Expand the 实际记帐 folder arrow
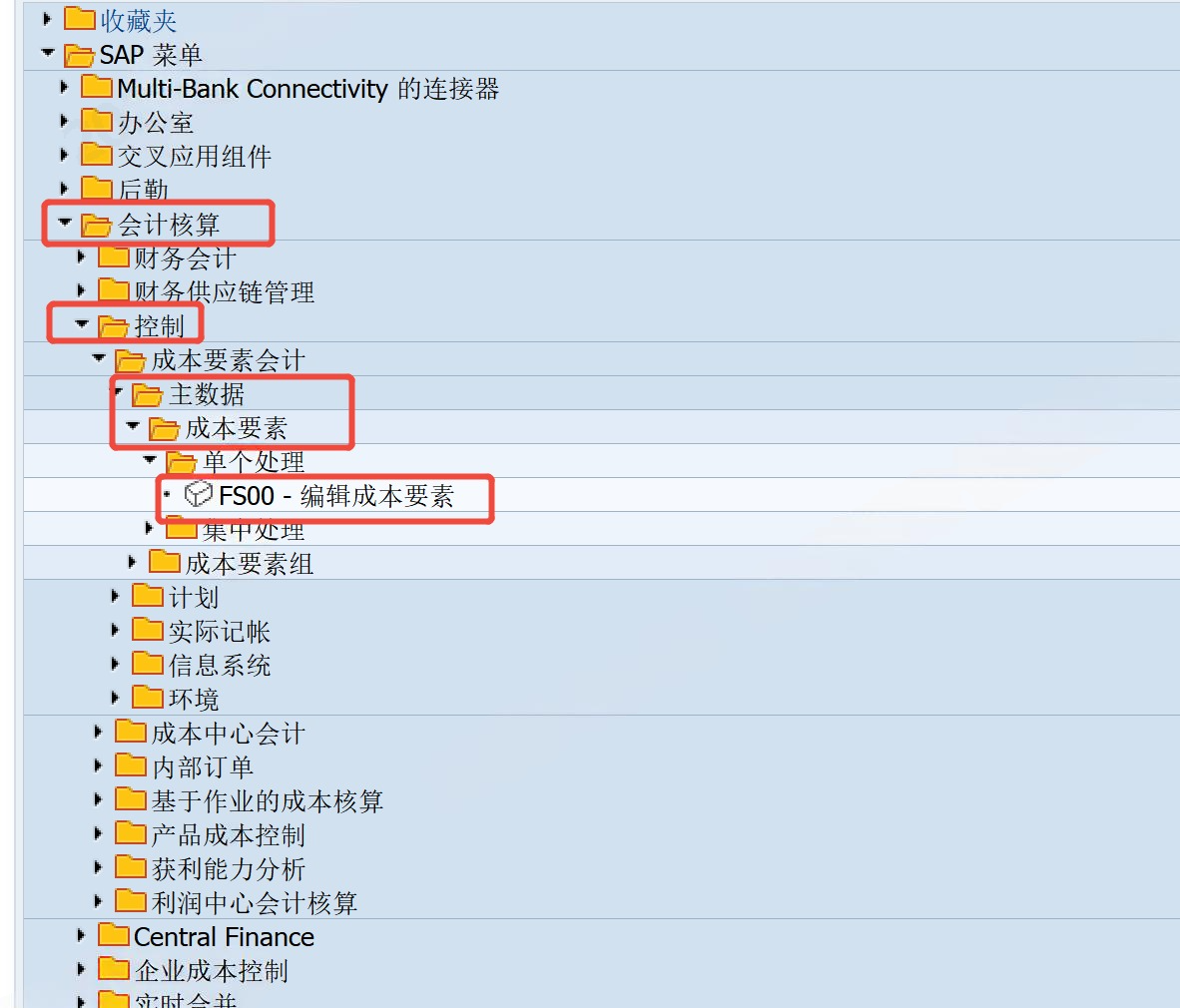 (115, 630)
